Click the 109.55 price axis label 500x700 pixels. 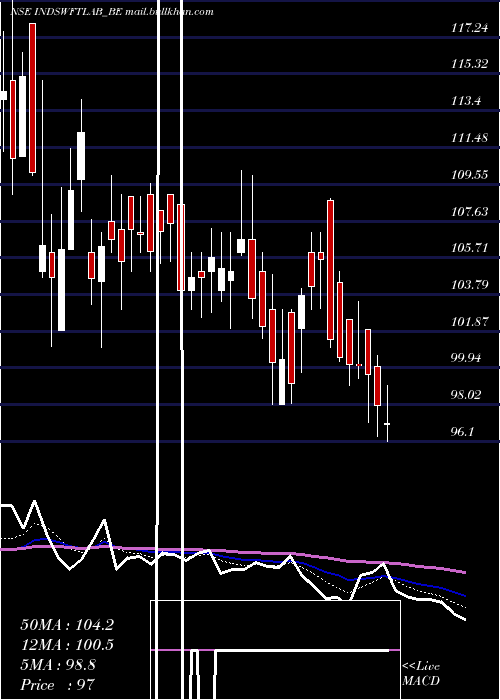pos(469,175)
